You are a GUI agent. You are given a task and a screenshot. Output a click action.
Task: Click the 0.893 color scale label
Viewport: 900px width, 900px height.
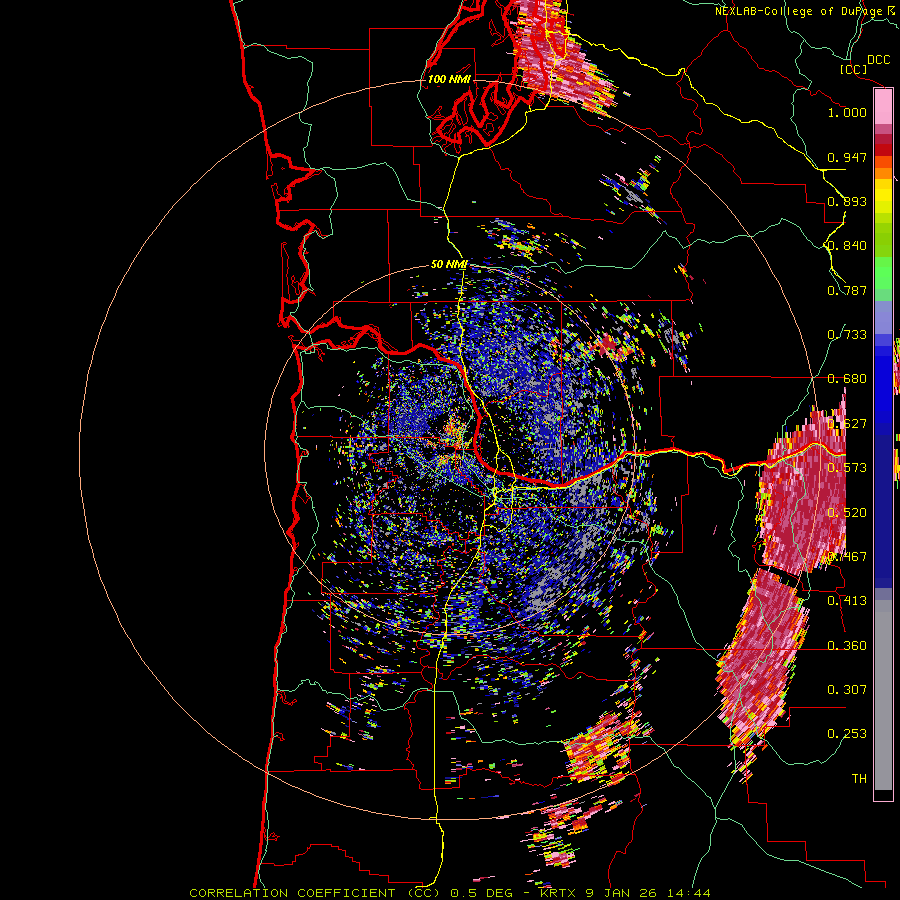[x=847, y=201]
